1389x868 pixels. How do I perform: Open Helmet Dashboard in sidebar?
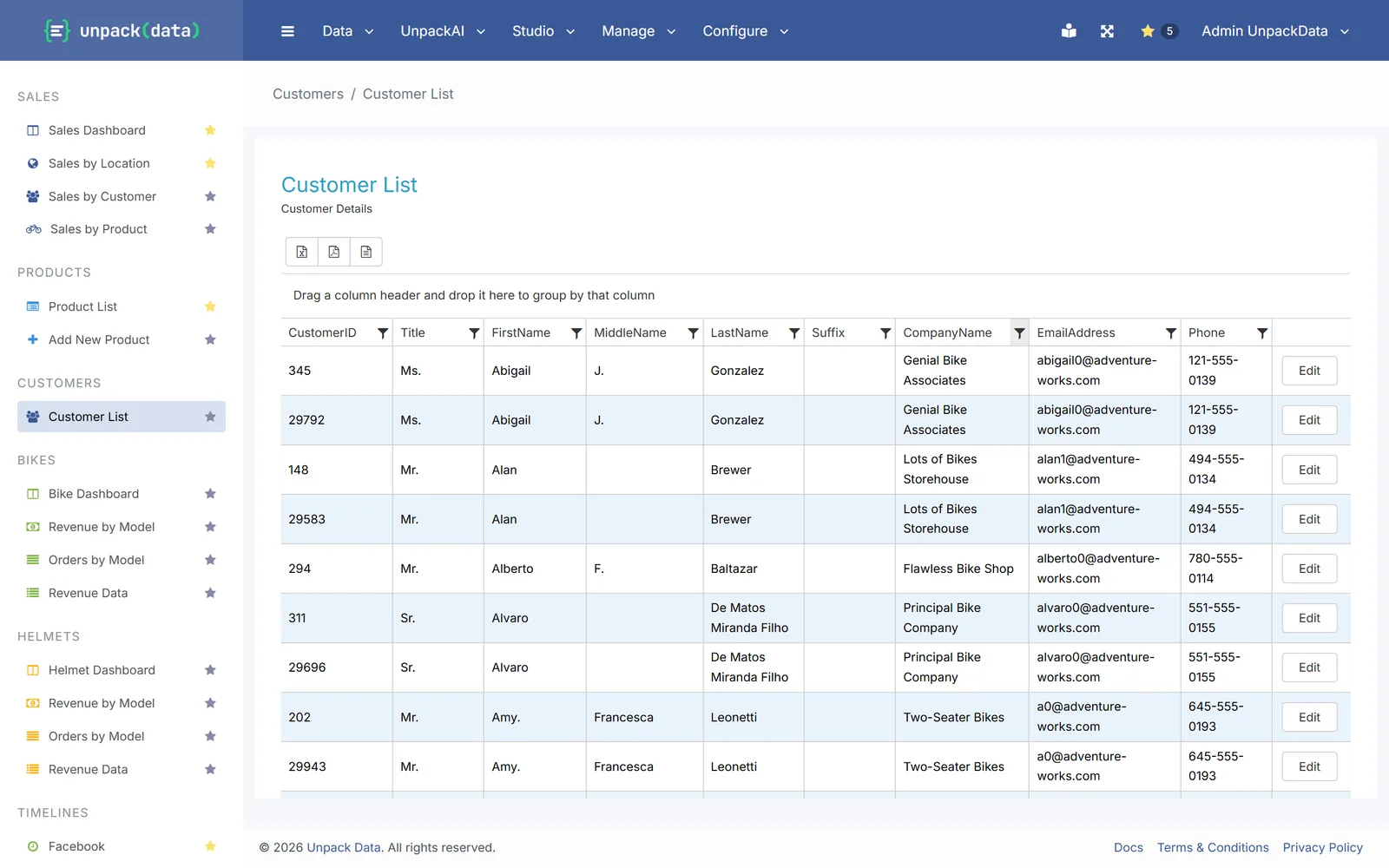102,670
